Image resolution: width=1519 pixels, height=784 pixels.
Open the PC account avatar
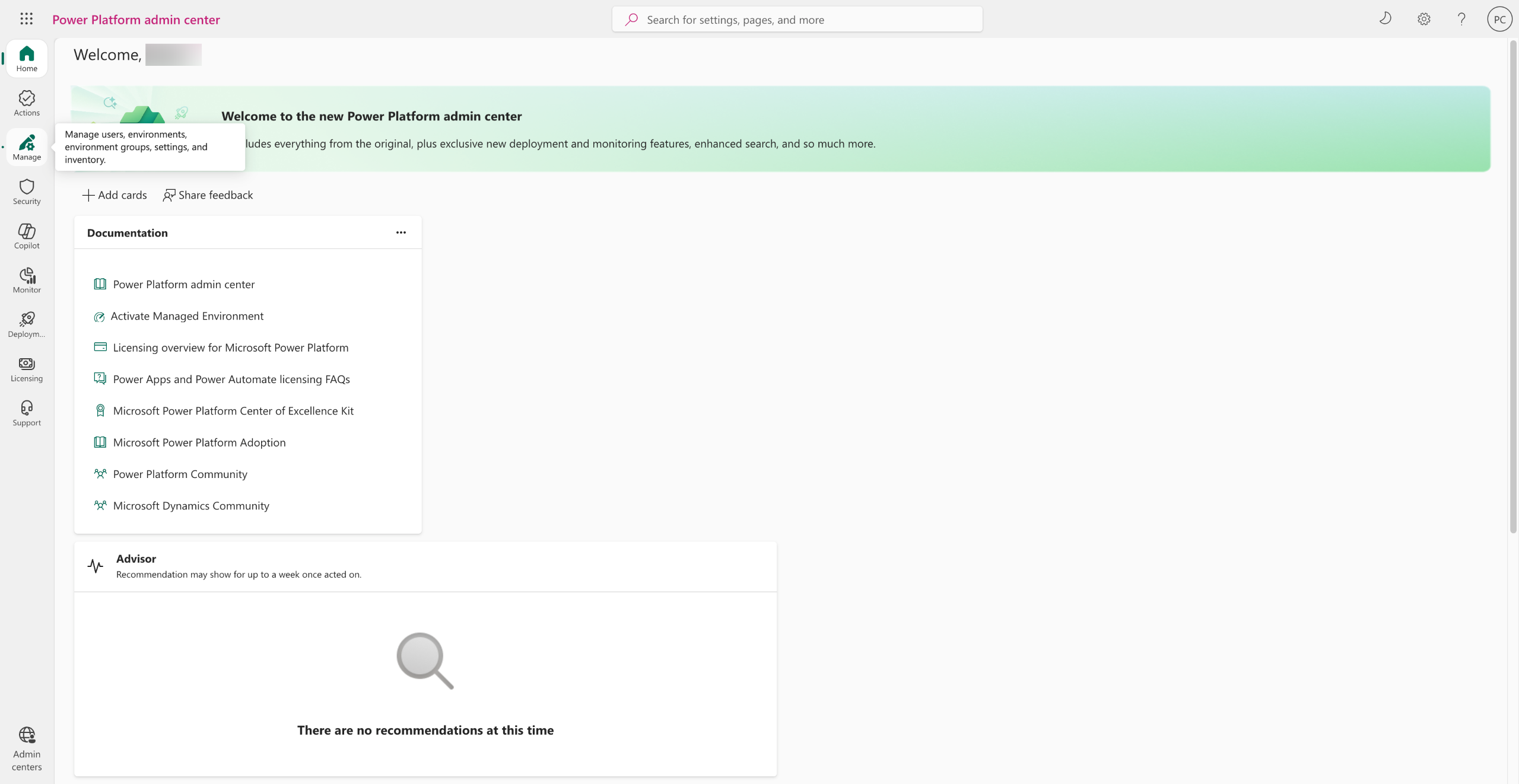(1499, 19)
